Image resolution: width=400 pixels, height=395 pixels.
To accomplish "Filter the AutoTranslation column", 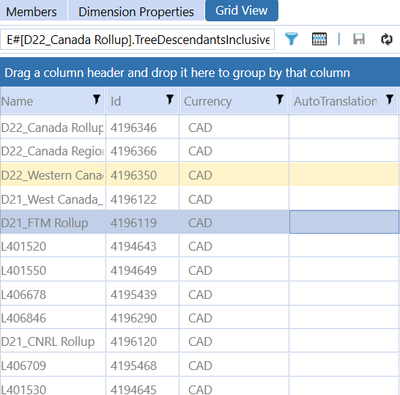I will (x=389, y=99).
